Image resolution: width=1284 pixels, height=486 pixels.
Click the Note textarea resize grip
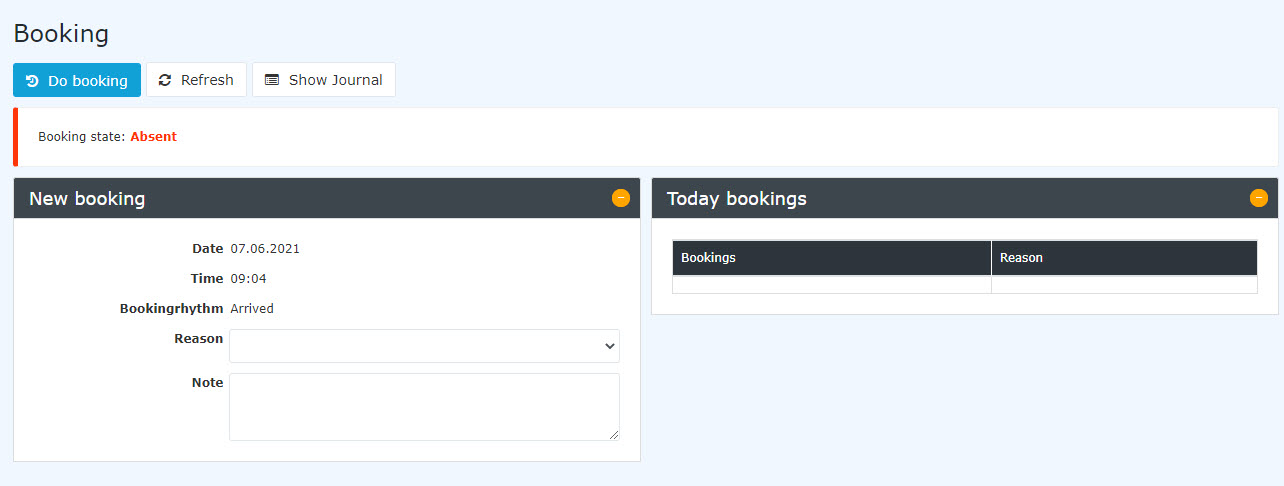pos(614,435)
